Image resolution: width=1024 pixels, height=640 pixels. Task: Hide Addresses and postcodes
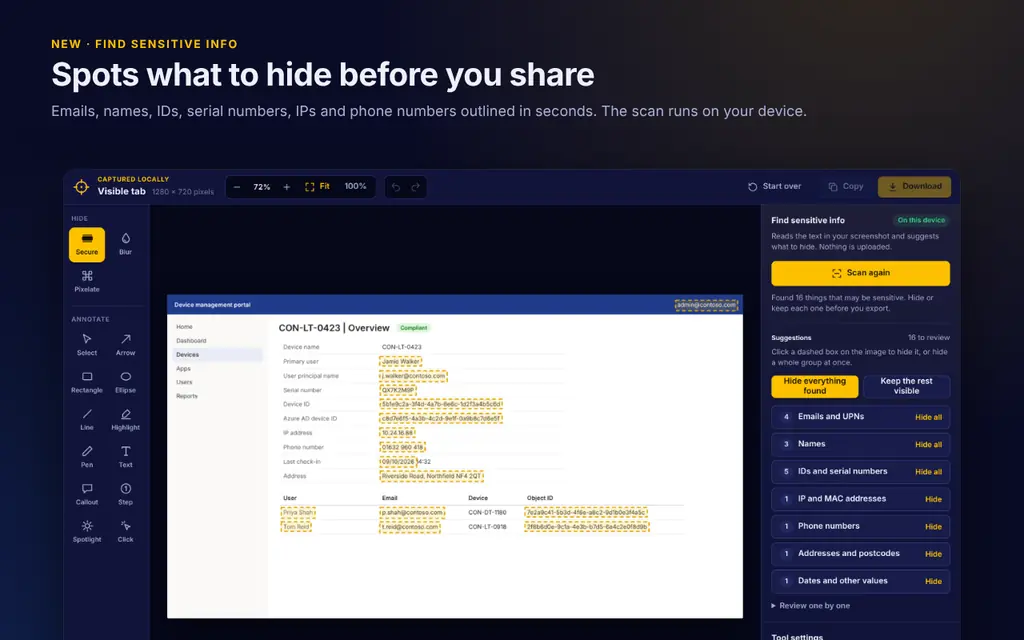click(x=933, y=554)
